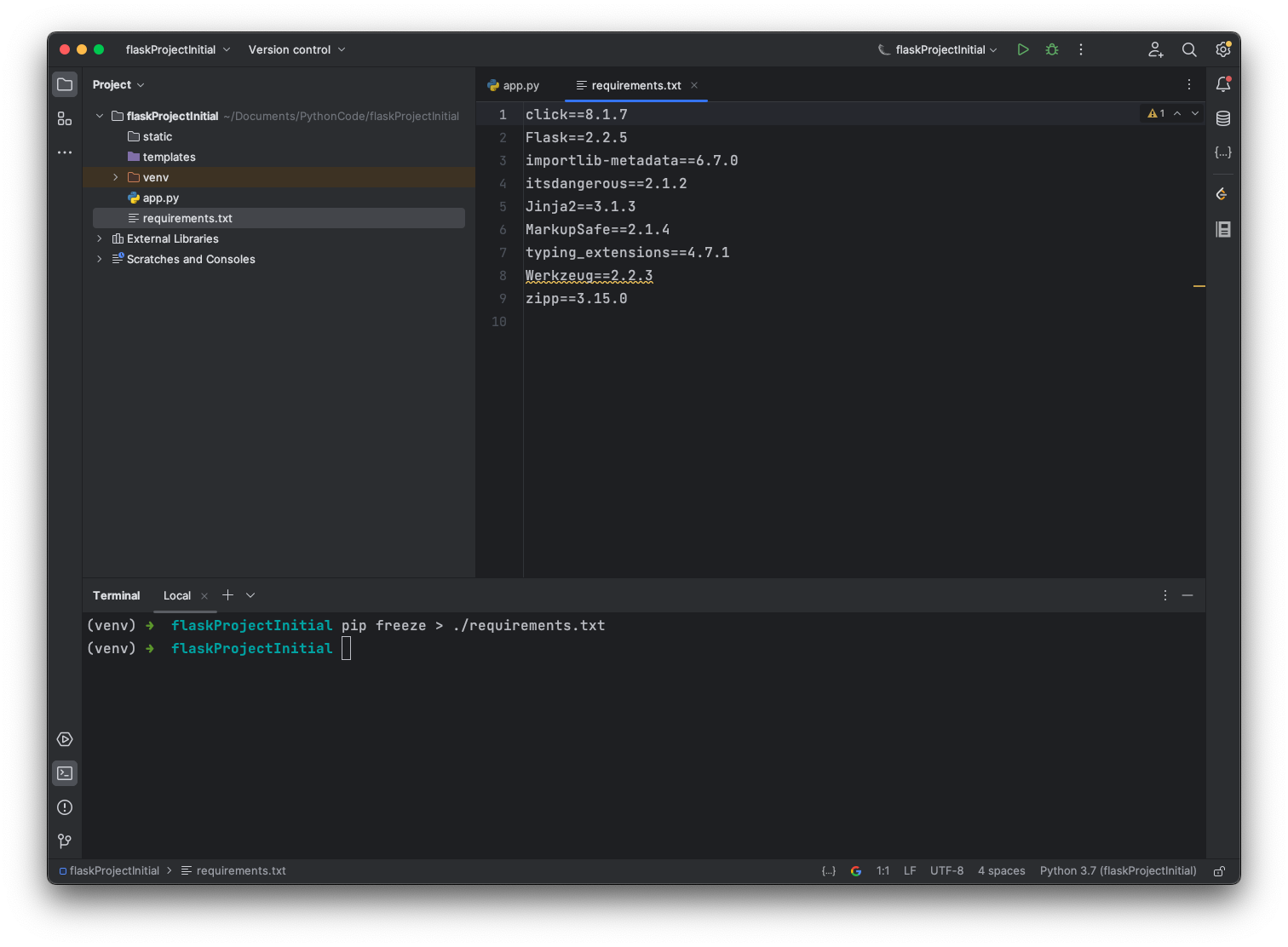Toggle the read-only lock for this file
The image size is (1288, 947).
coord(1220,871)
